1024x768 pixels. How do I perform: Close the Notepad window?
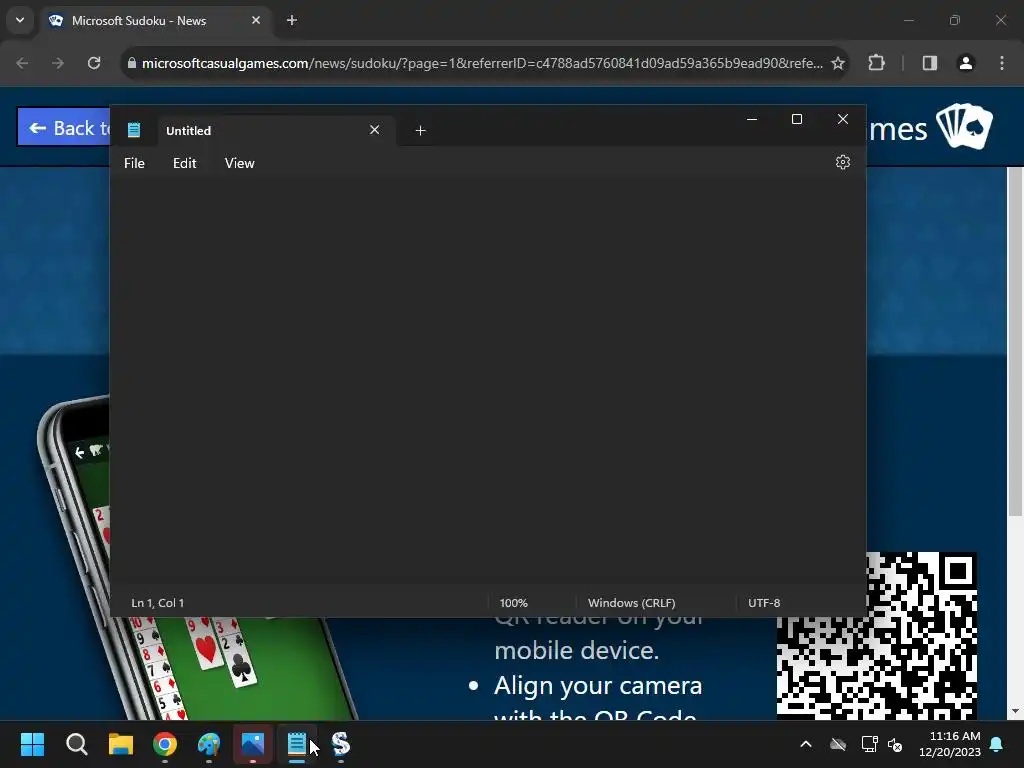coord(842,119)
